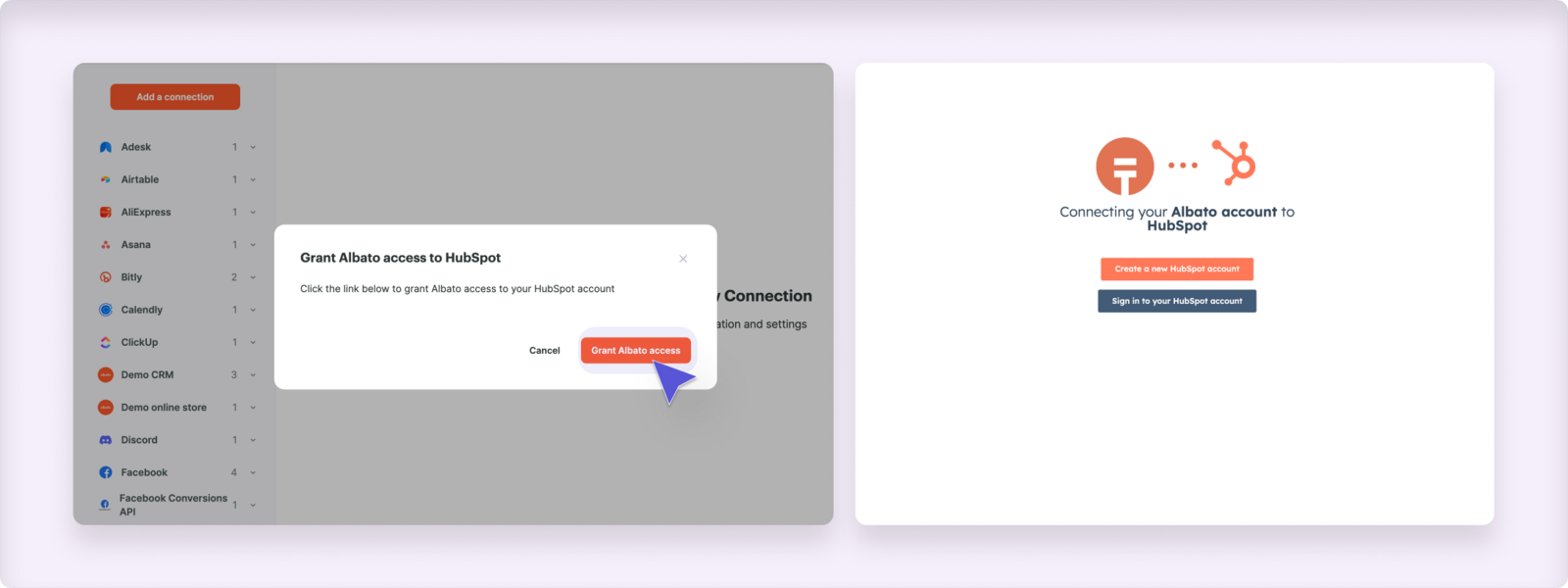Click the Airtable app icon

tap(106, 179)
